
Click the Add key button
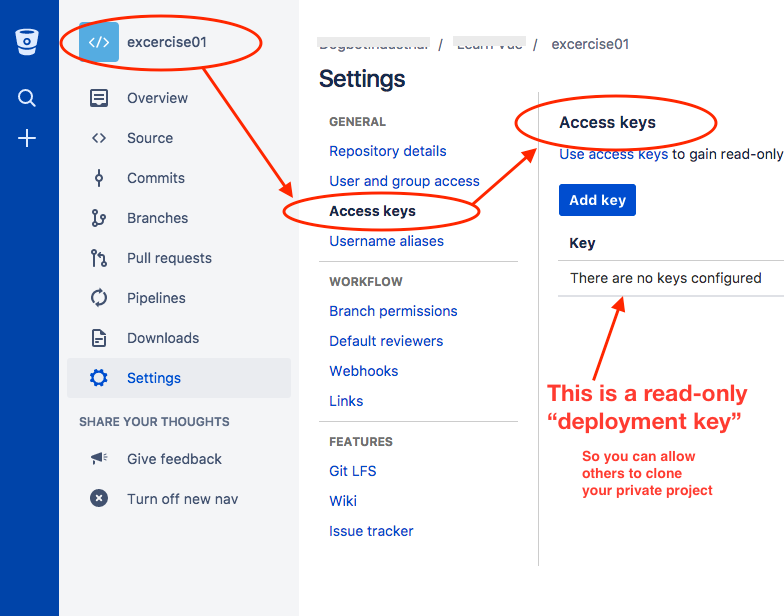(598, 200)
